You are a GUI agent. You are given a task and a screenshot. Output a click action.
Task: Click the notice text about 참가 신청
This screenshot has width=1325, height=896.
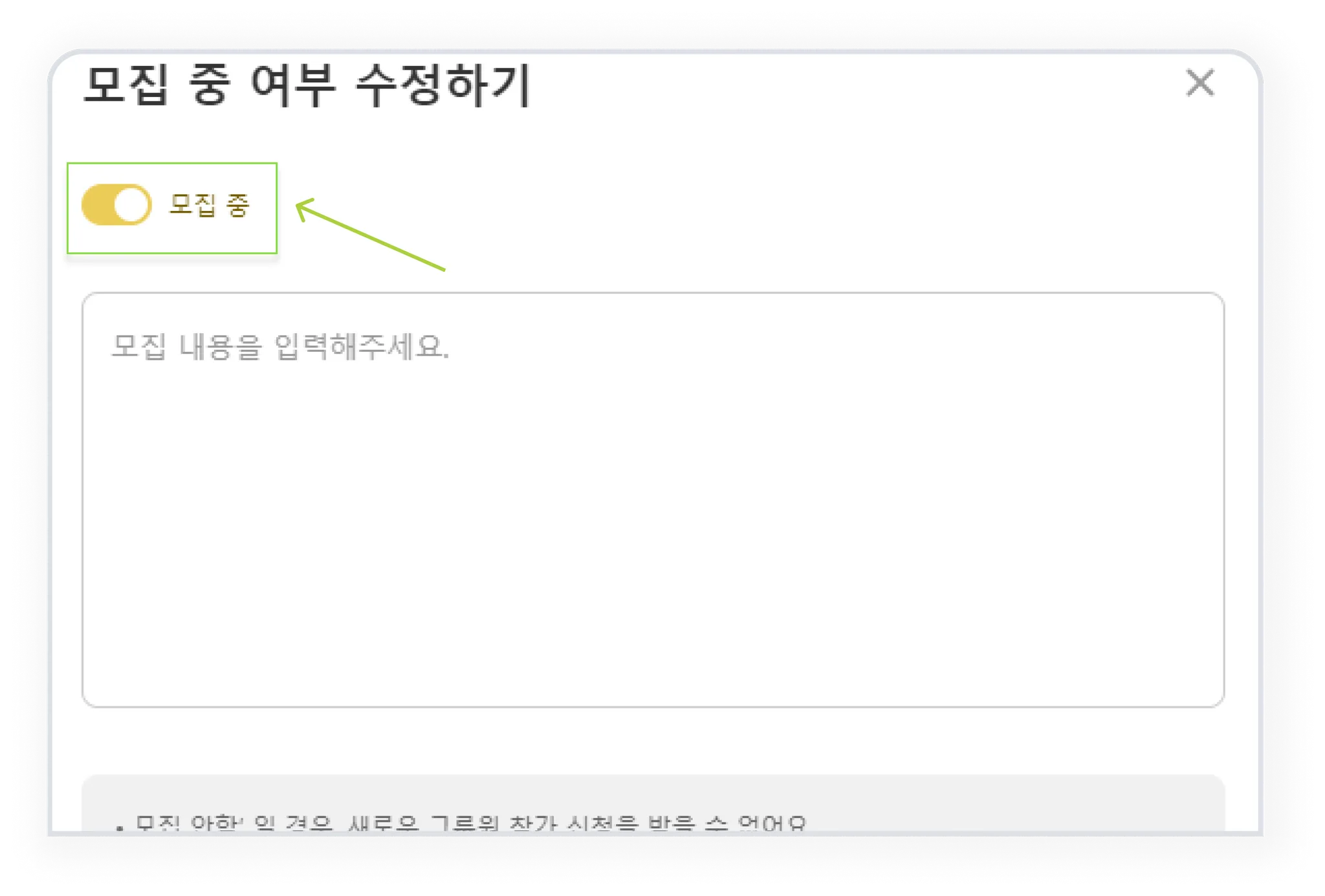pos(471,823)
